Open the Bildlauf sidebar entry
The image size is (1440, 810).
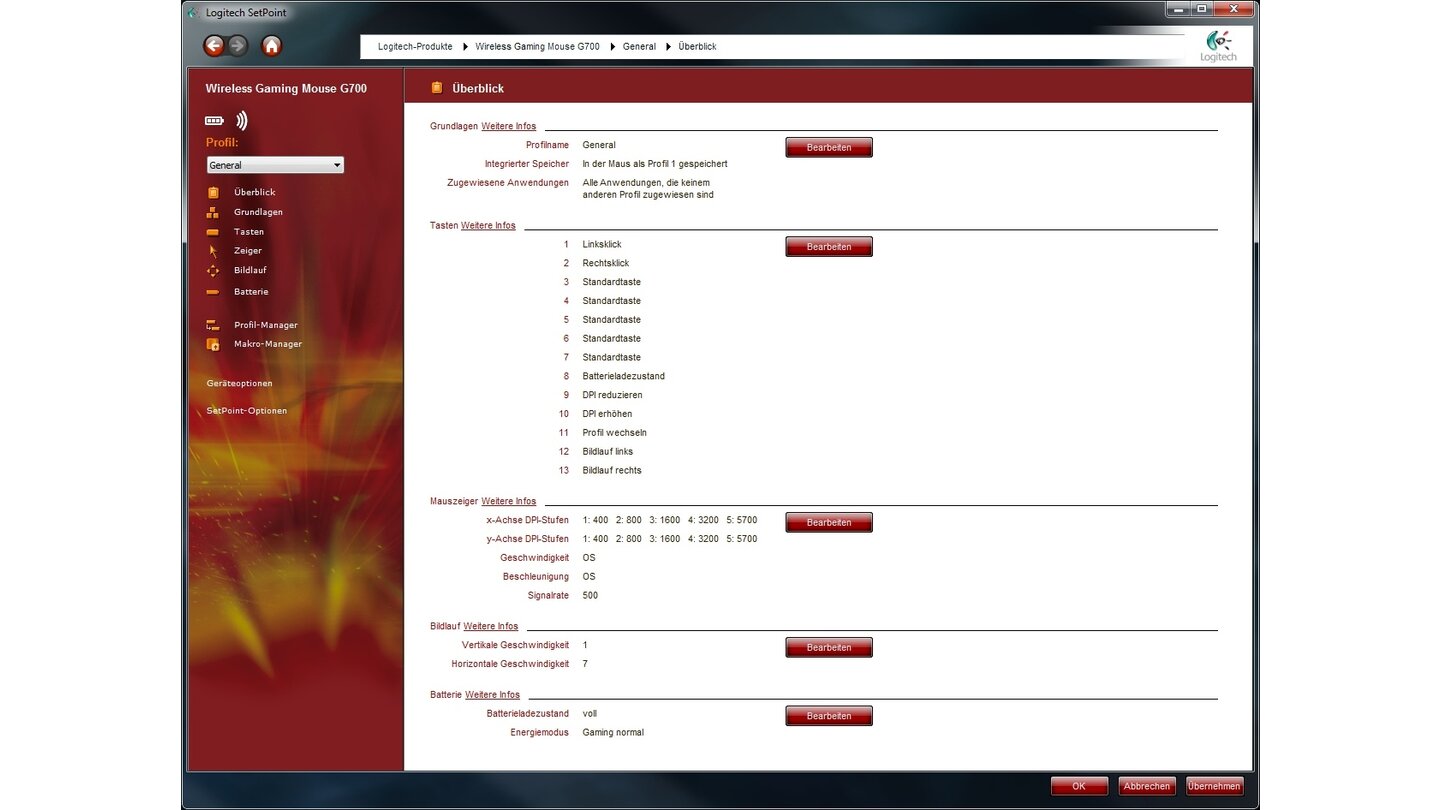[250, 270]
